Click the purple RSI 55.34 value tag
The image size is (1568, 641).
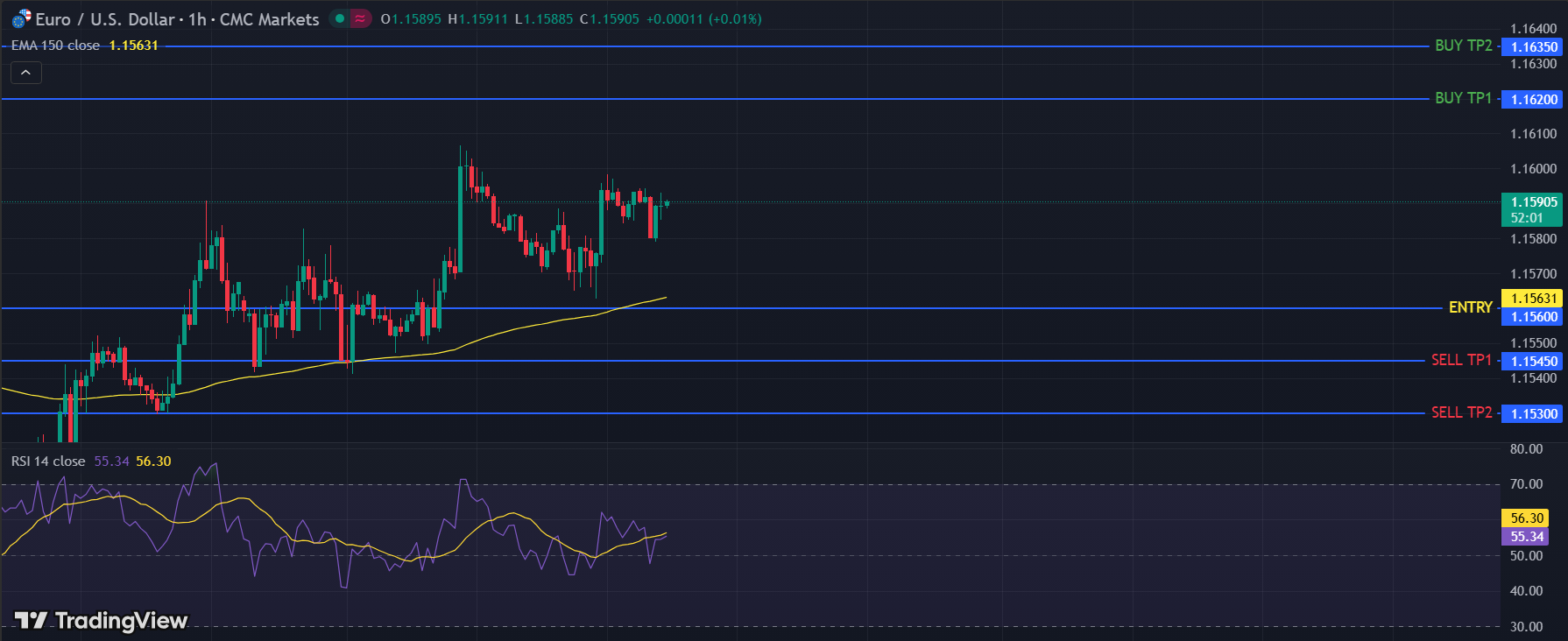coord(1527,537)
